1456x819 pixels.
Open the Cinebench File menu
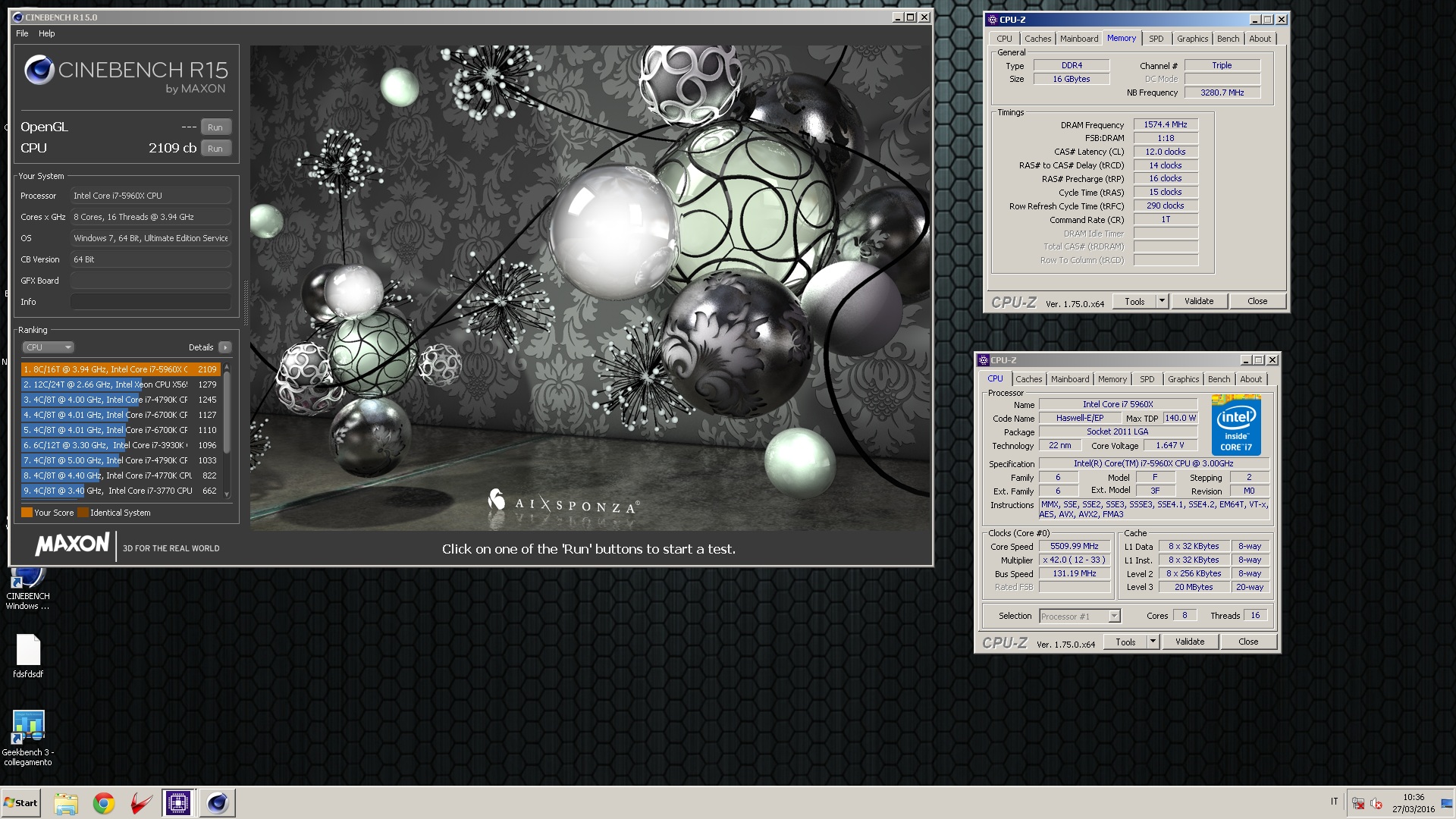coord(22,33)
